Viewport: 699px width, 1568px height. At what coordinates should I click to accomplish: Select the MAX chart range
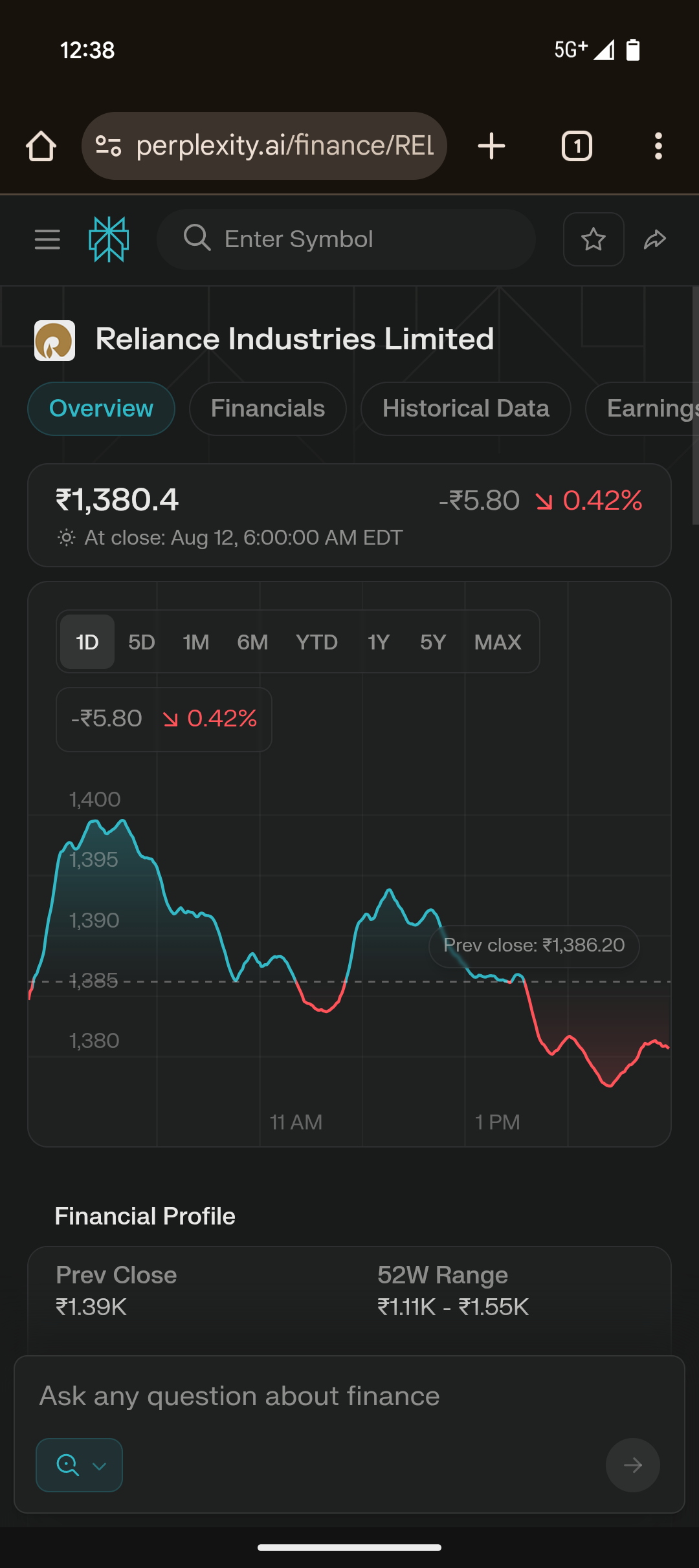(498, 642)
